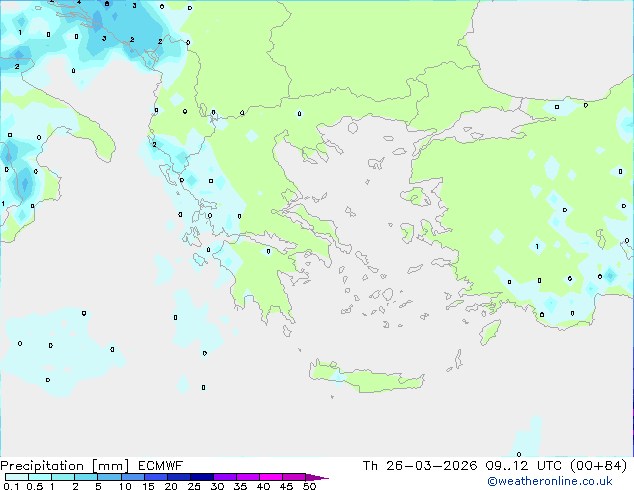This screenshot has width=634, height=490.
Task: Pick the legend swatch between 45 and 50
Action: tap(294, 477)
